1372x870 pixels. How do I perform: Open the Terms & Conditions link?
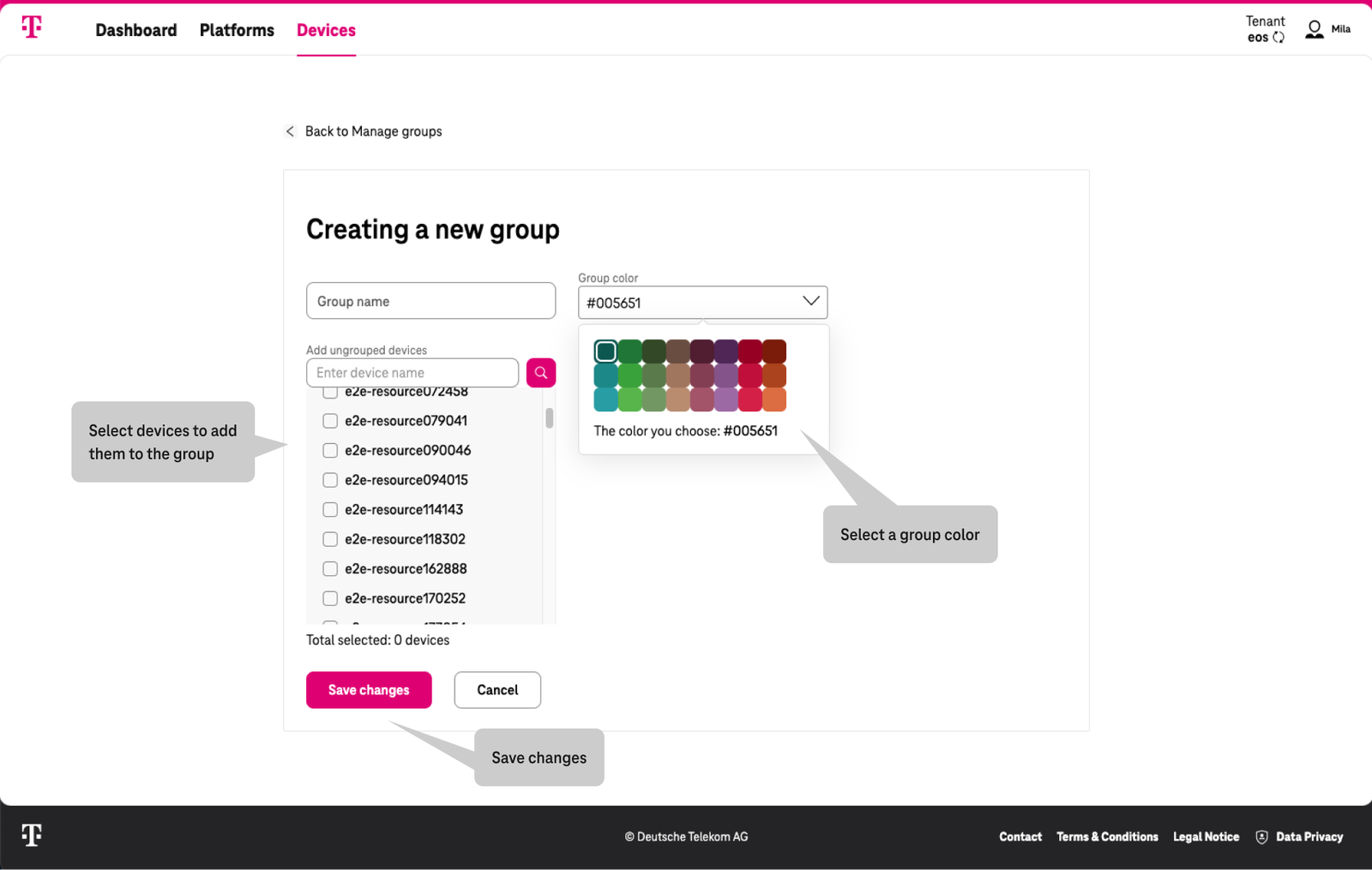[1107, 837]
